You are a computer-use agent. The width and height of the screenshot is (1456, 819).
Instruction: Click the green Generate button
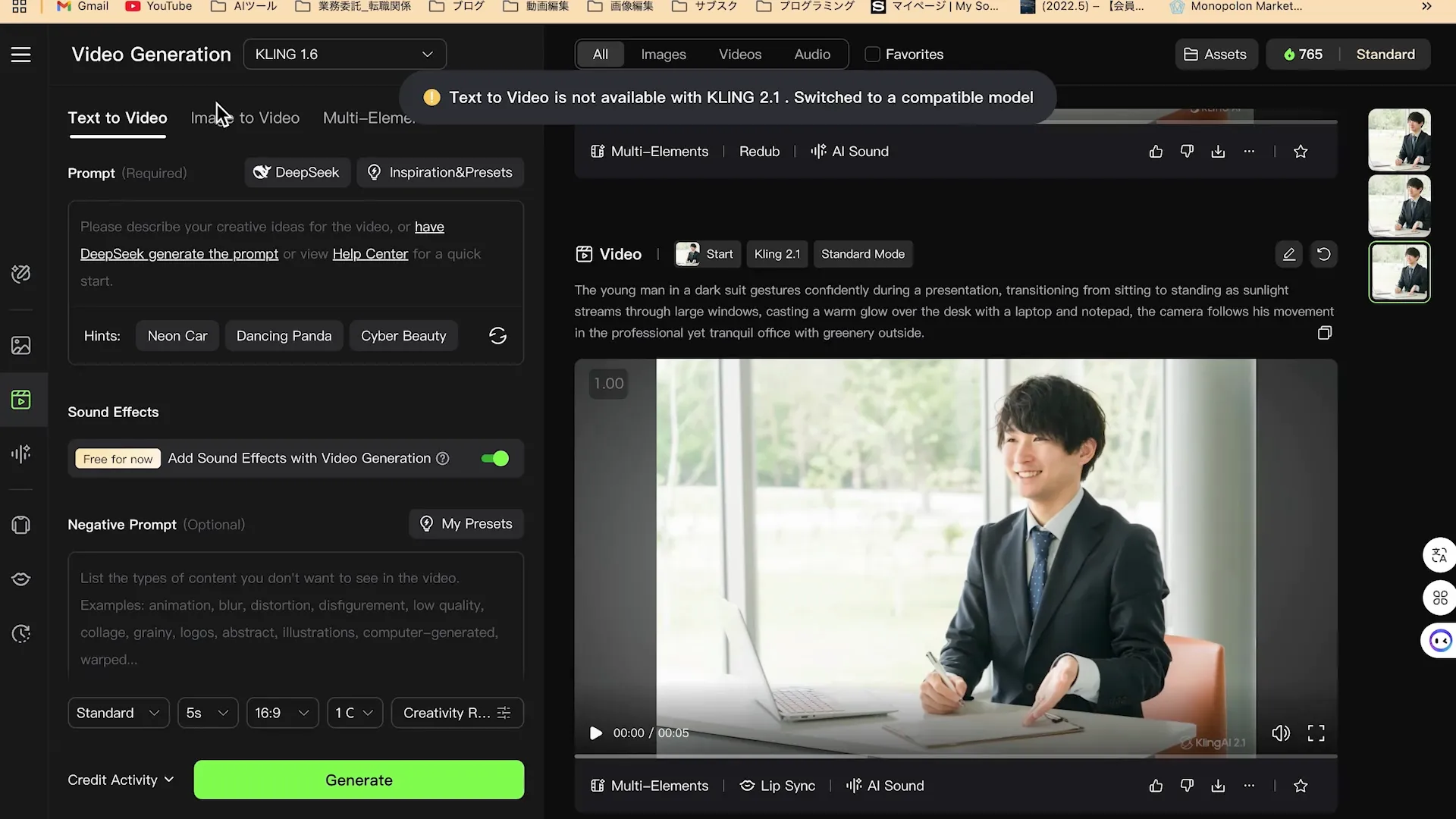(x=359, y=780)
